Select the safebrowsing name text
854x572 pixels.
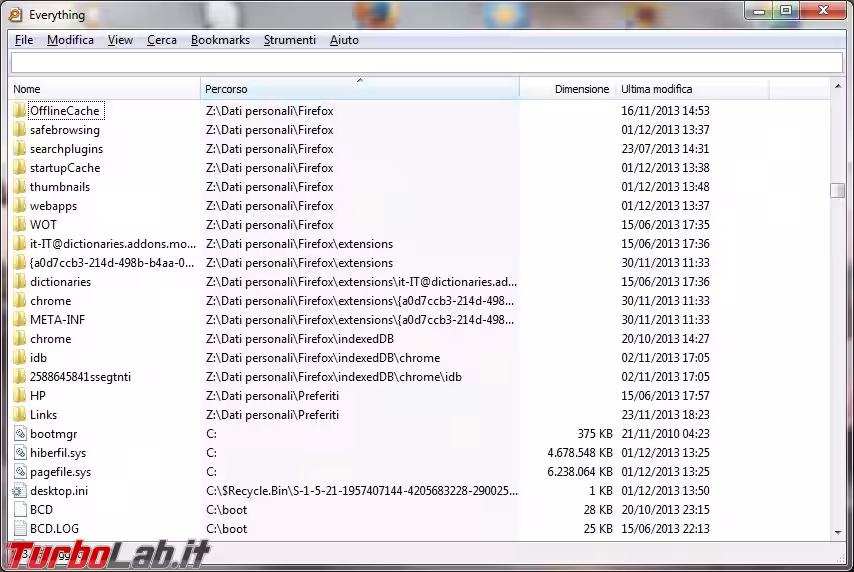coord(65,130)
